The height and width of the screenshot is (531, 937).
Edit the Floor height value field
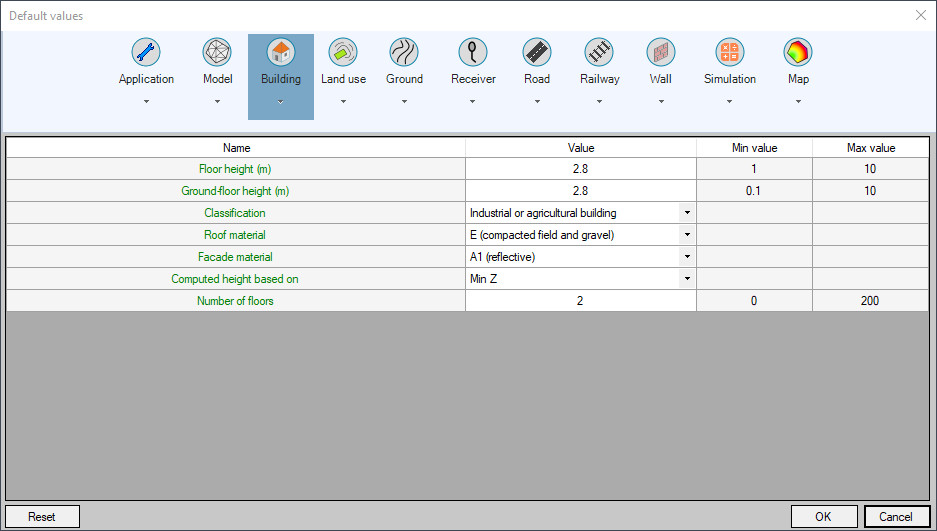click(x=581, y=169)
